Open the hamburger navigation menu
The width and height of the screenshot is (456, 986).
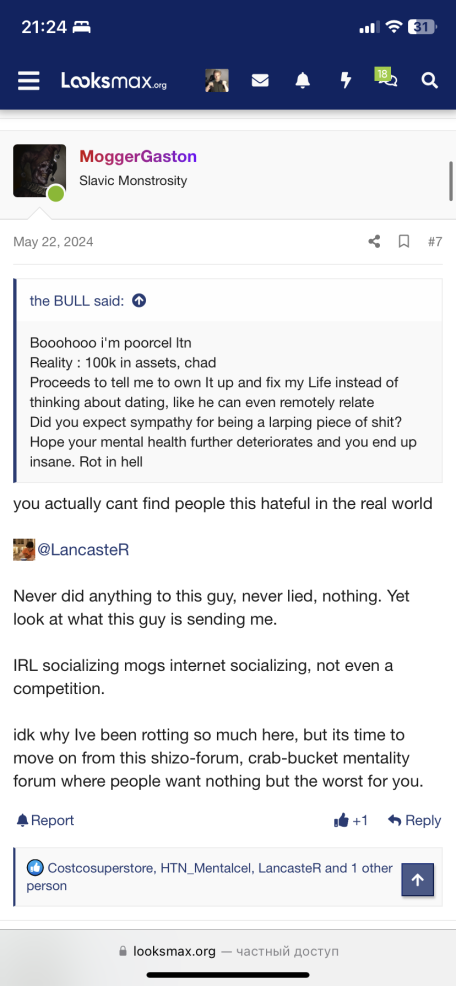[x=28, y=80]
